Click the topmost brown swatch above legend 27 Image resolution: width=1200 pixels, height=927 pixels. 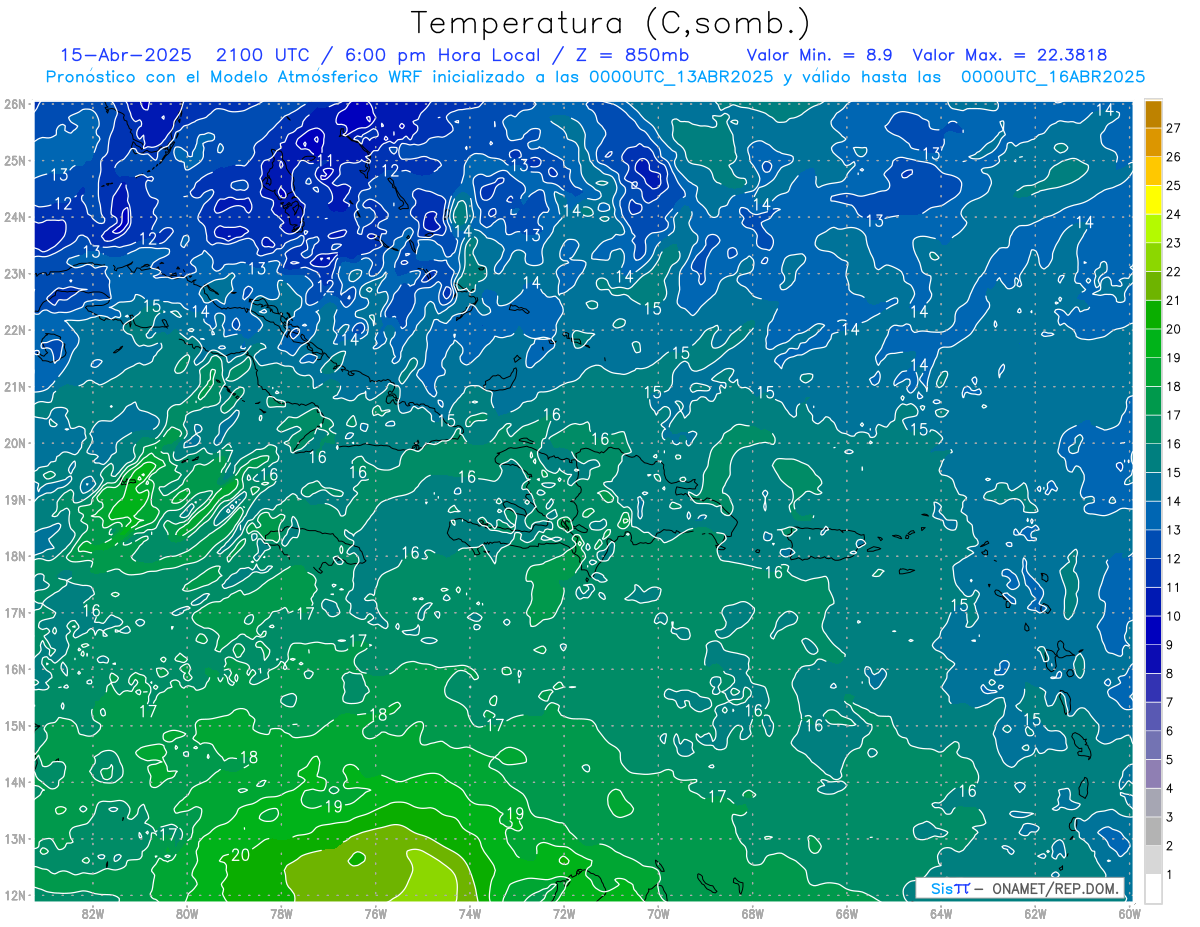tap(1154, 114)
